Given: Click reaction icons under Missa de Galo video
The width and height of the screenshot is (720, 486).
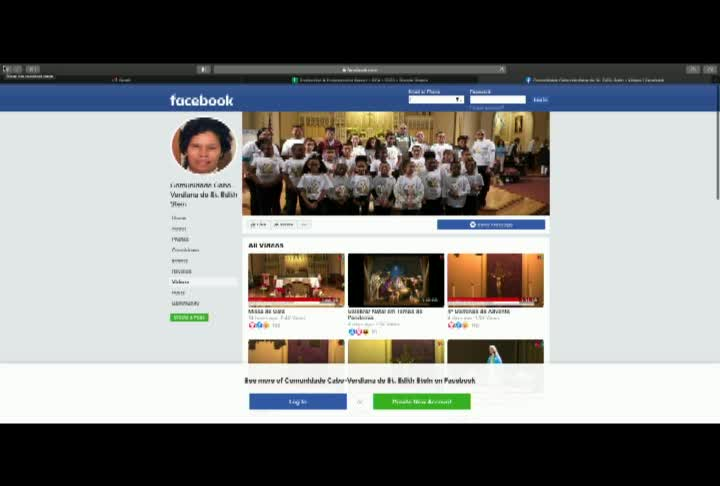Looking at the screenshot, I should pyautogui.click(x=259, y=325).
